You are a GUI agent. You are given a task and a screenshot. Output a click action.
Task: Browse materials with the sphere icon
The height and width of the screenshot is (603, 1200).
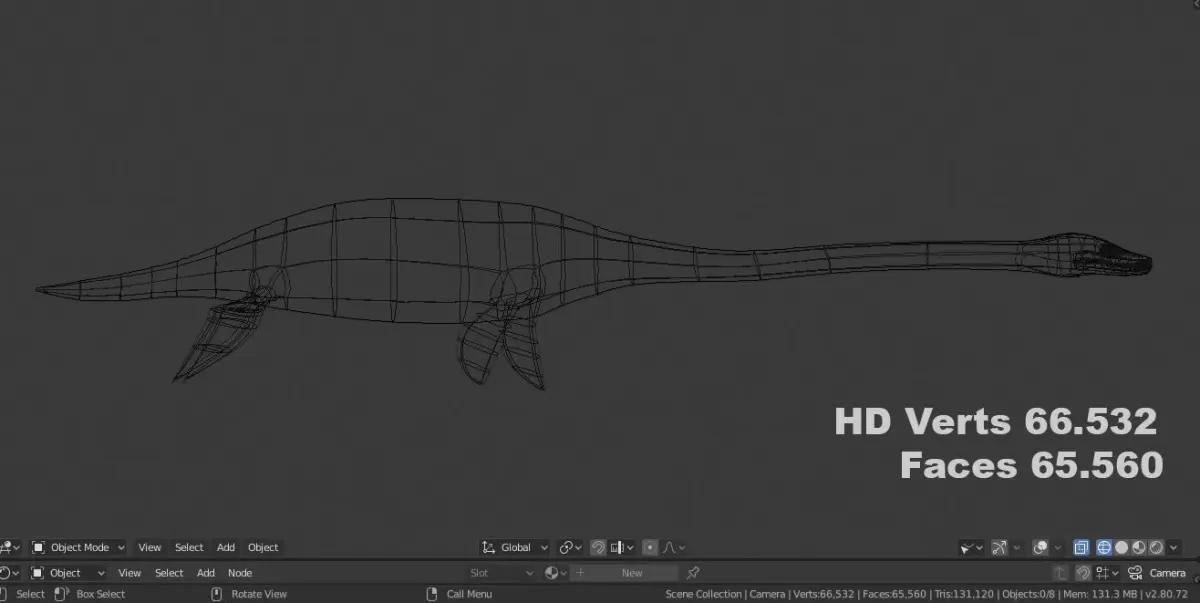[556, 573]
